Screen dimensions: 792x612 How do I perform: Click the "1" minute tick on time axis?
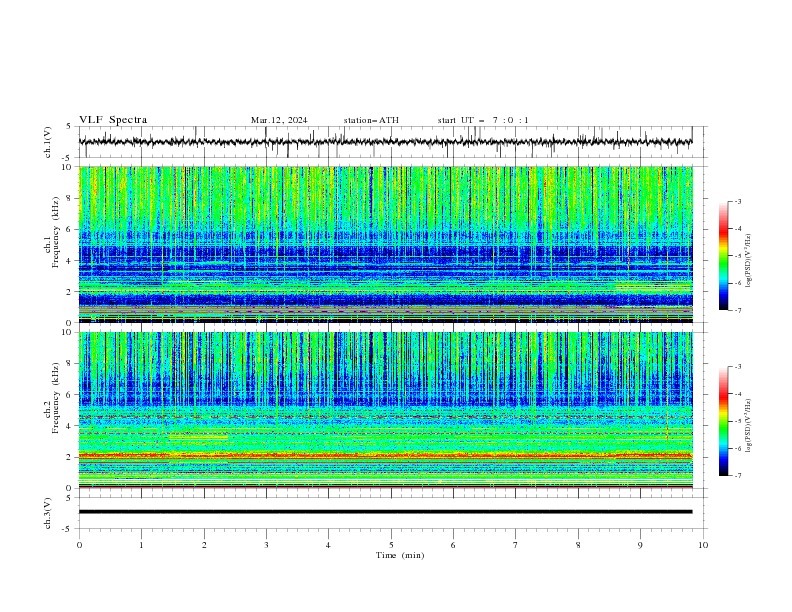pyautogui.click(x=141, y=545)
